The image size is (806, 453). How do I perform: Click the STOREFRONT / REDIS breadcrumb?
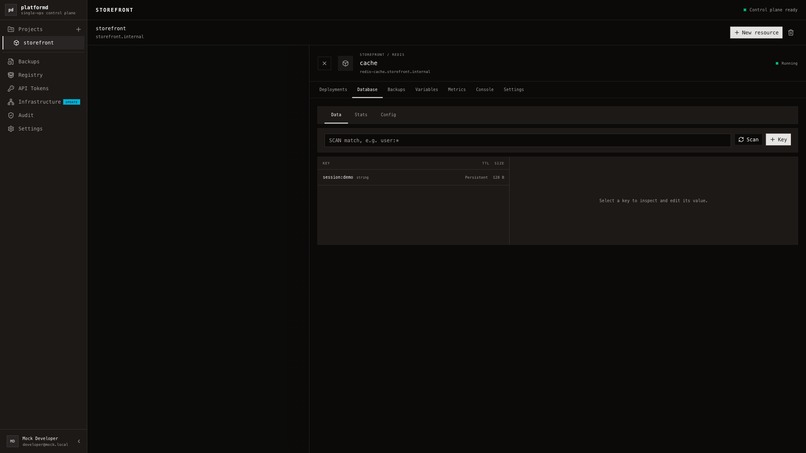pyautogui.click(x=382, y=55)
